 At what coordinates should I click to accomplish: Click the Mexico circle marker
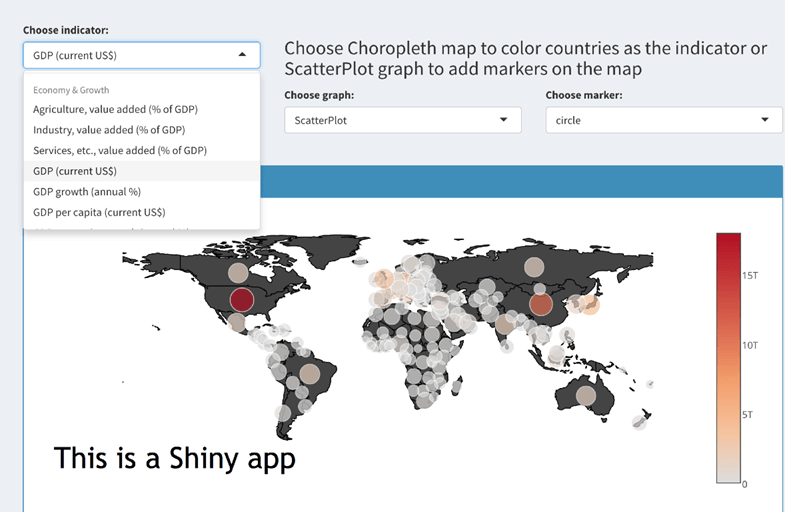[236, 323]
